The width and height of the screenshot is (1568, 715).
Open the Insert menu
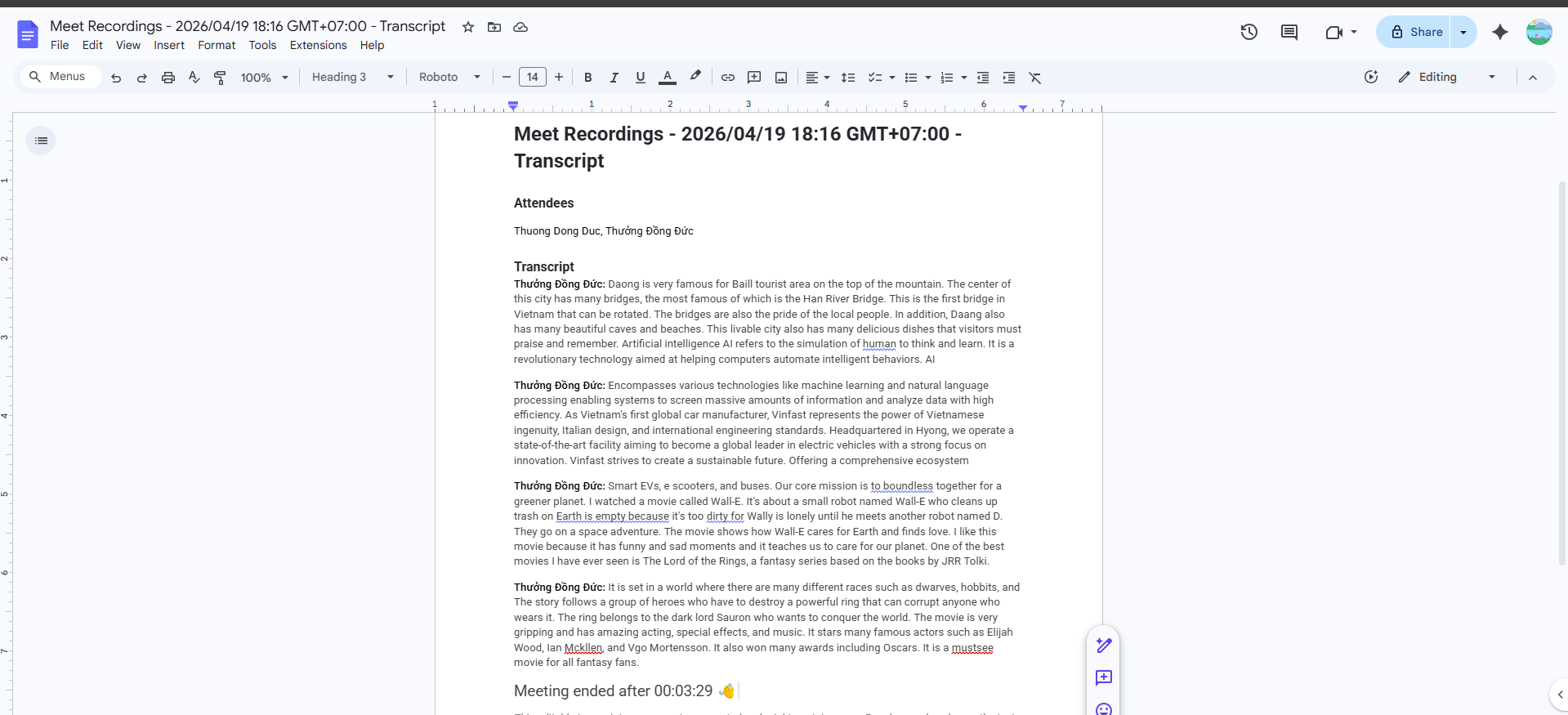169,45
